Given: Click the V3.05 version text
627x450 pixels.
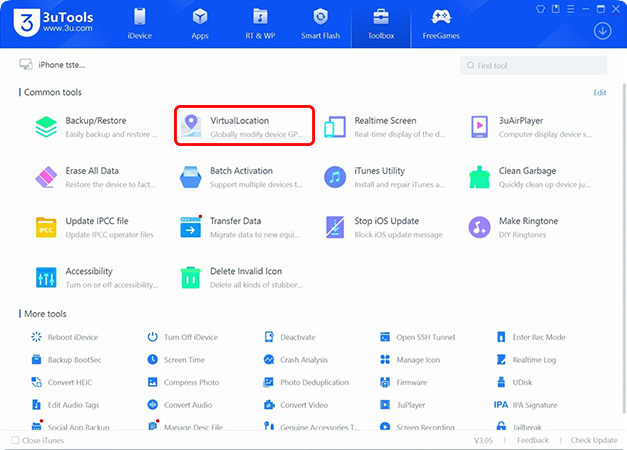Looking at the screenshot, I should [x=483, y=440].
